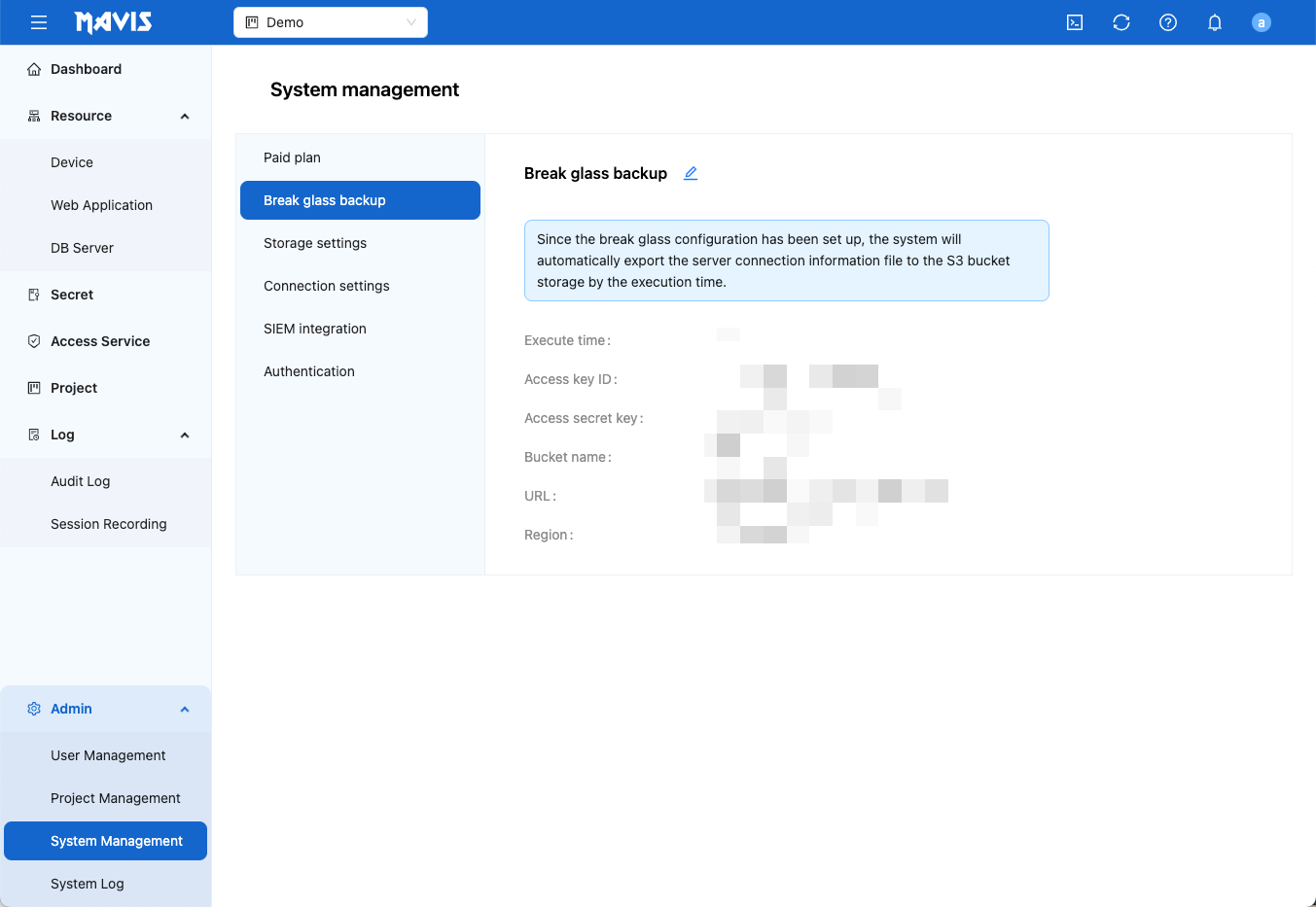This screenshot has height=907, width=1316.
Task: Open the notifications bell icon
Action: click(1215, 22)
